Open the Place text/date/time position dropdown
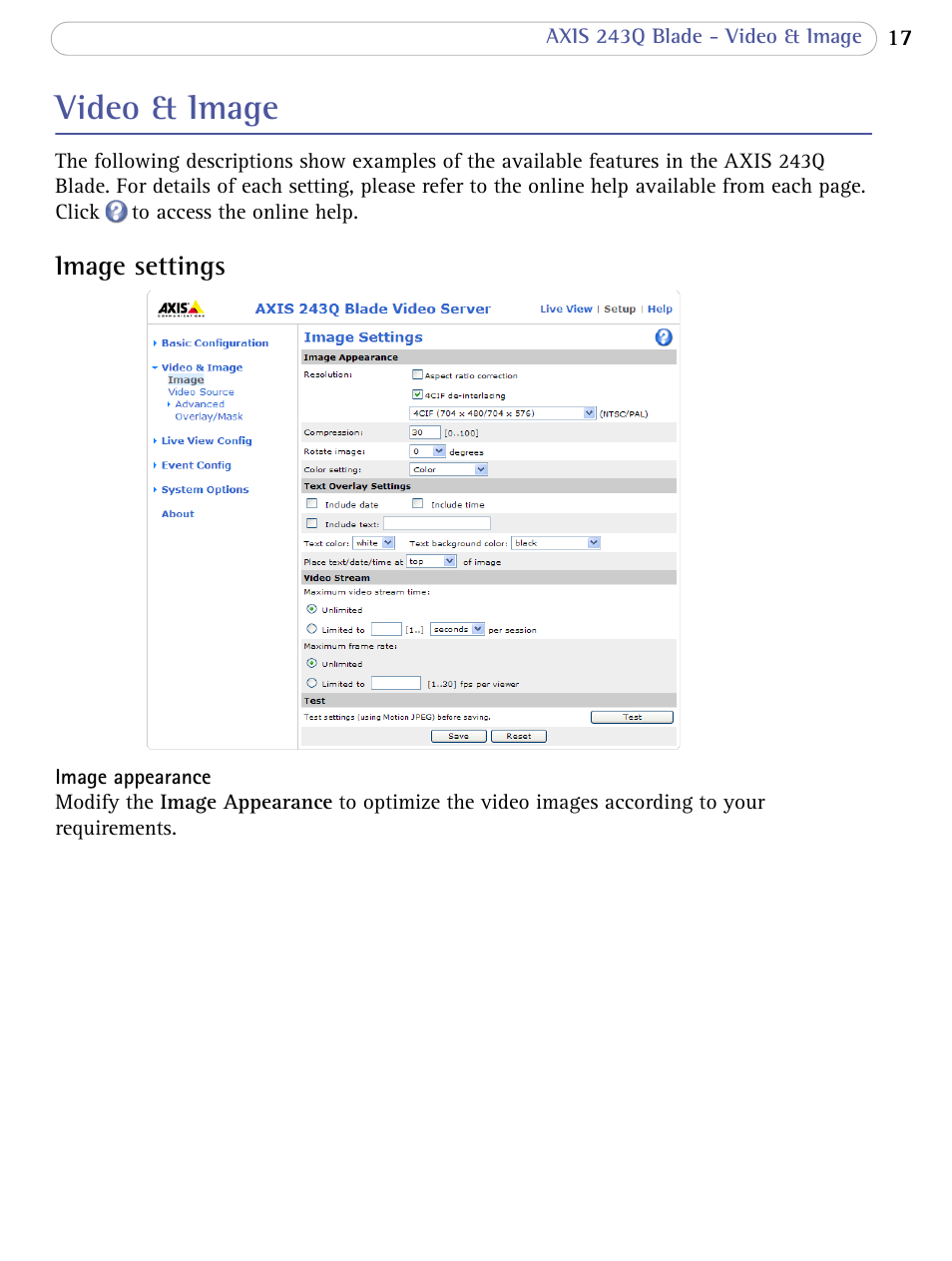Screen dimensions: 952x1261 pos(431,561)
